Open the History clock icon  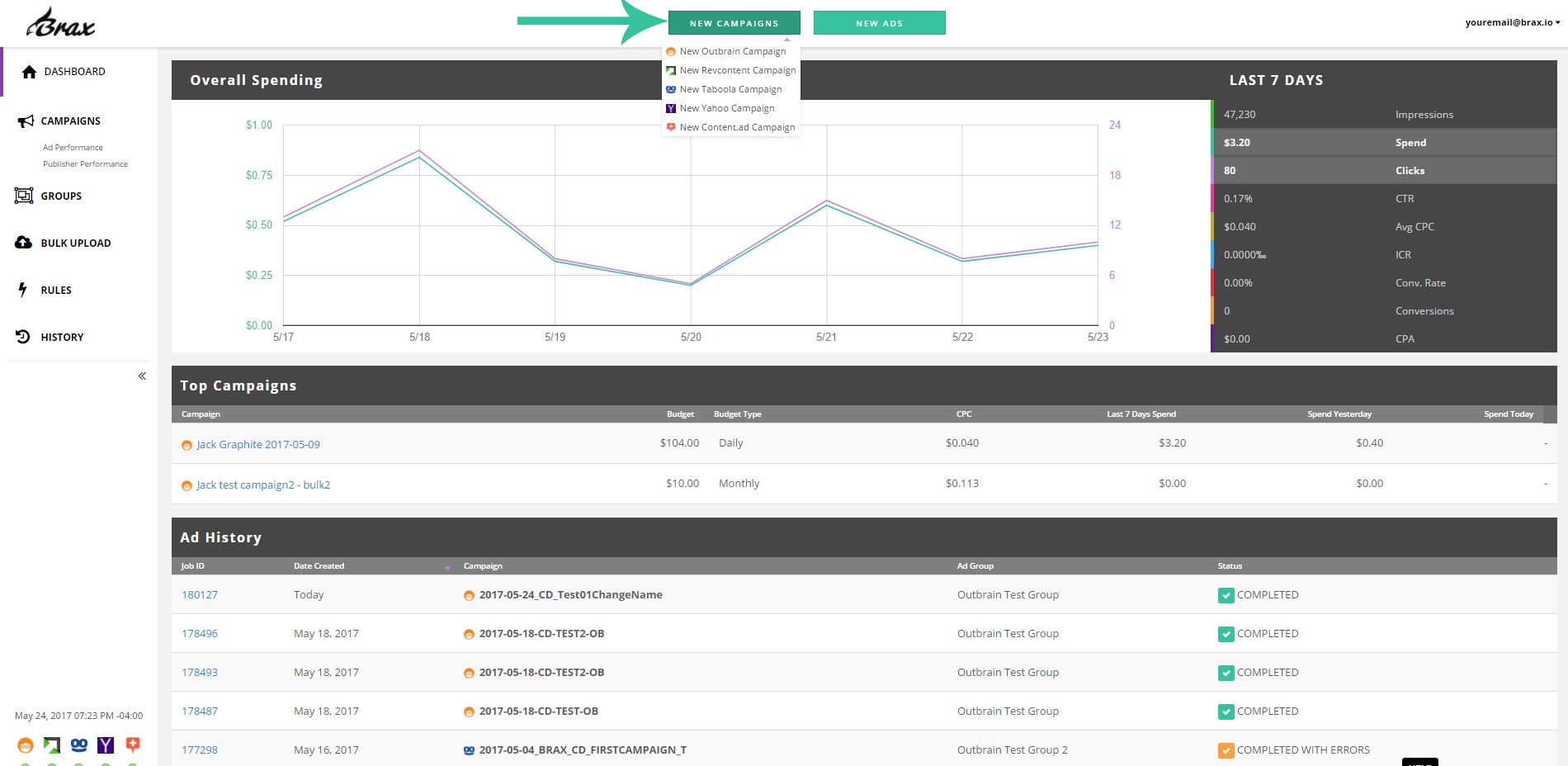pyautogui.click(x=23, y=337)
